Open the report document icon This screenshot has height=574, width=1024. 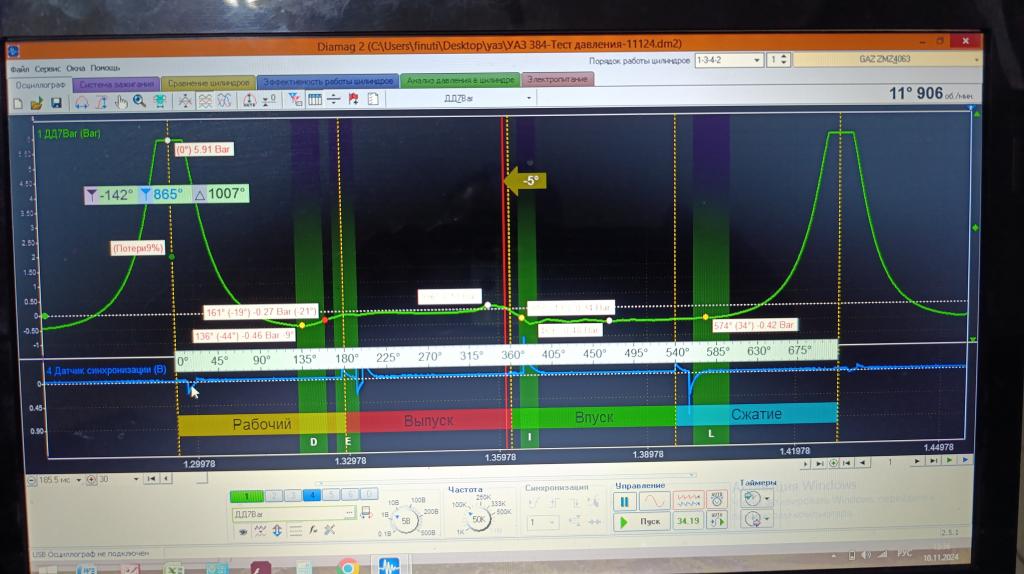pyautogui.click(x=373, y=99)
